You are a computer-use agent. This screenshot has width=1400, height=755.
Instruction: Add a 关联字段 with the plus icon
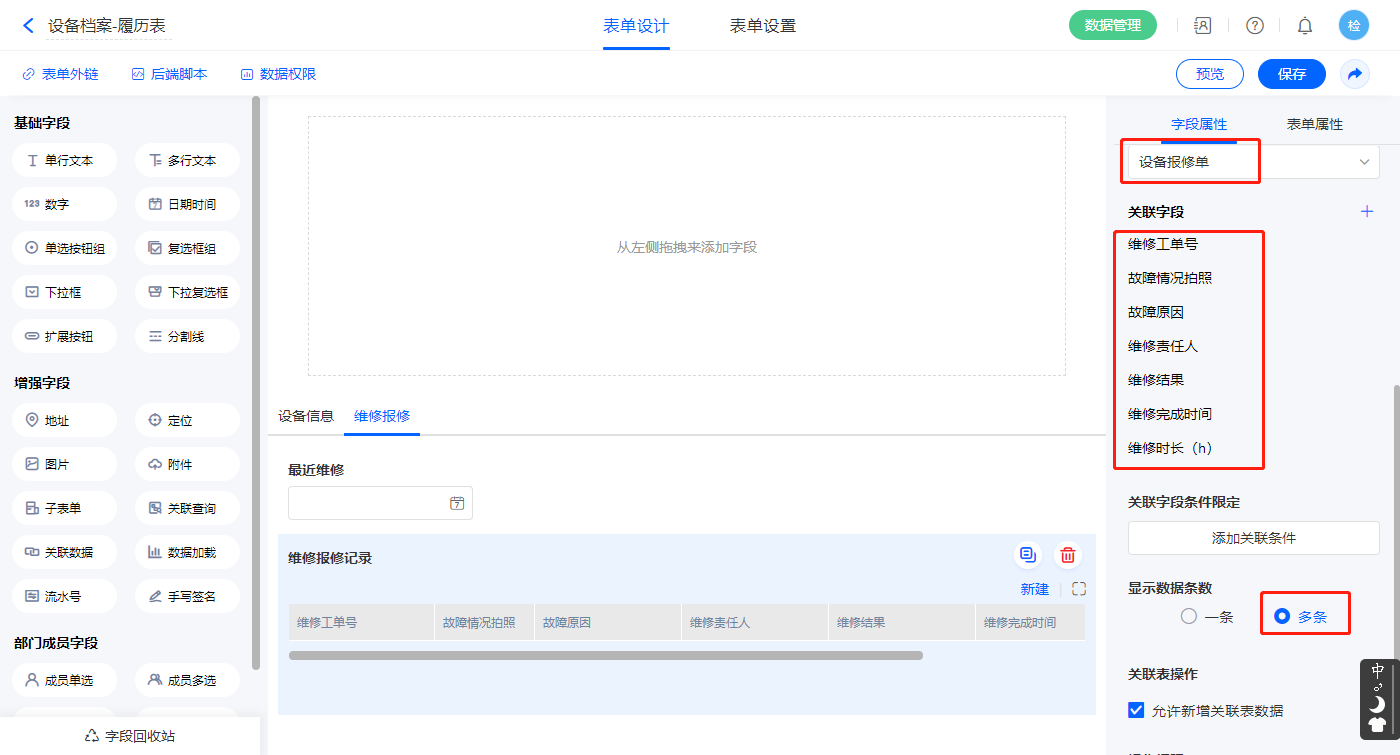click(x=1367, y=212)
